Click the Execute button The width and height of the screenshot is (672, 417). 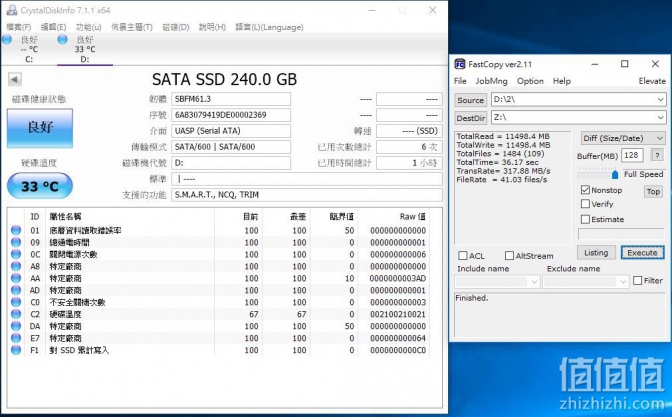[642, 252]
